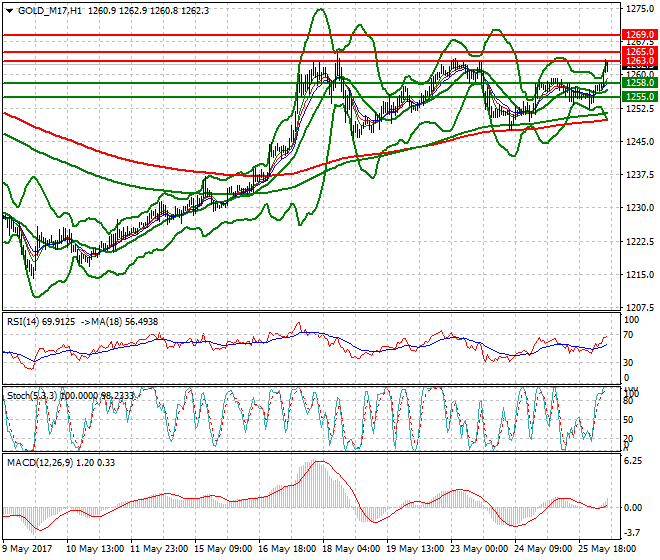This screenshot has height=560, width=660.
Task: Click the 0.00 value on MACD scale
Action: click(x=633, y=507)
